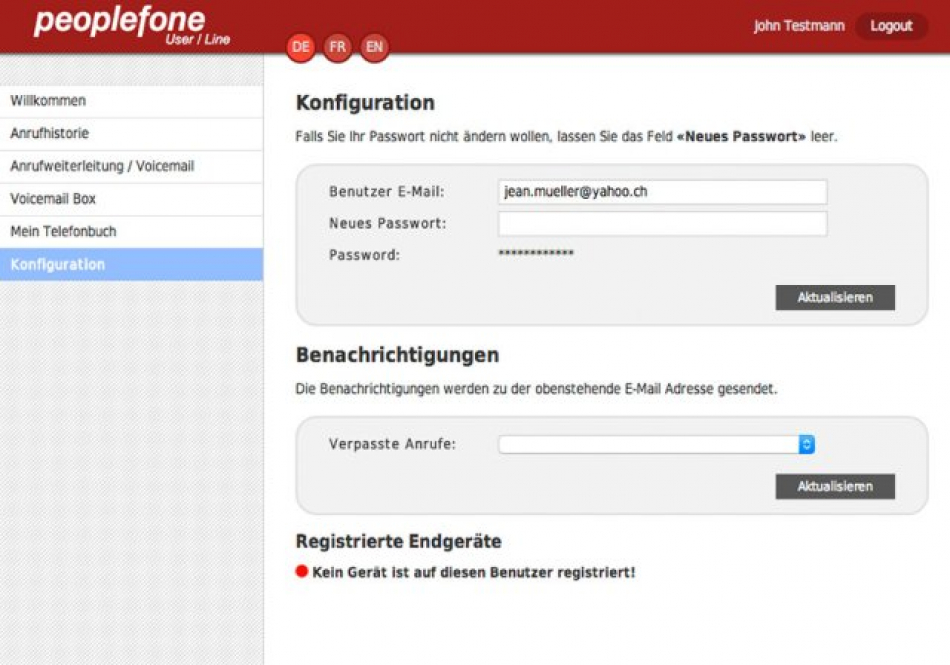
Task: Focus the Neues Passwort field
Action: pos(662,223)
